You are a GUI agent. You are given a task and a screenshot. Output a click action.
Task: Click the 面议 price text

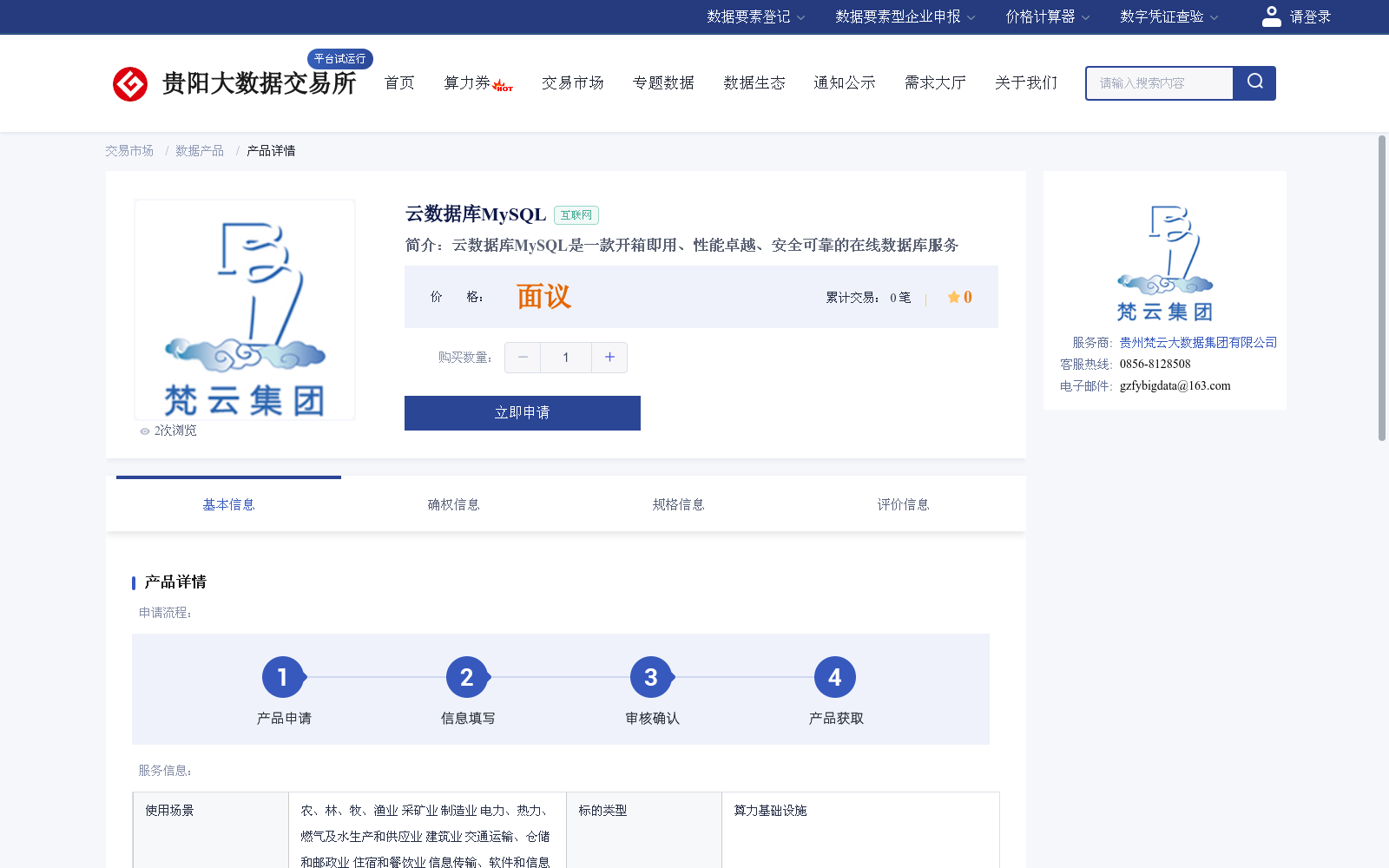tap(543, 297)
